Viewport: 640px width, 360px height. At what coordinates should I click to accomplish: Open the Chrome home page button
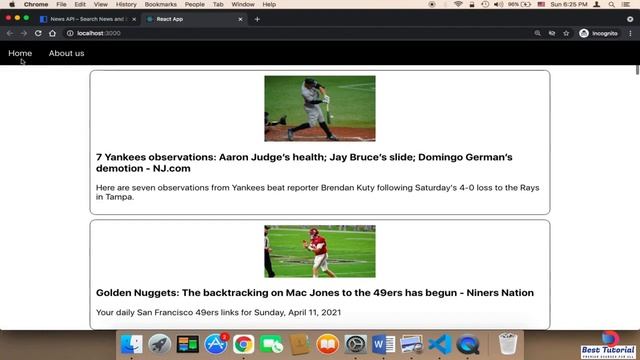tap(52, 33)
